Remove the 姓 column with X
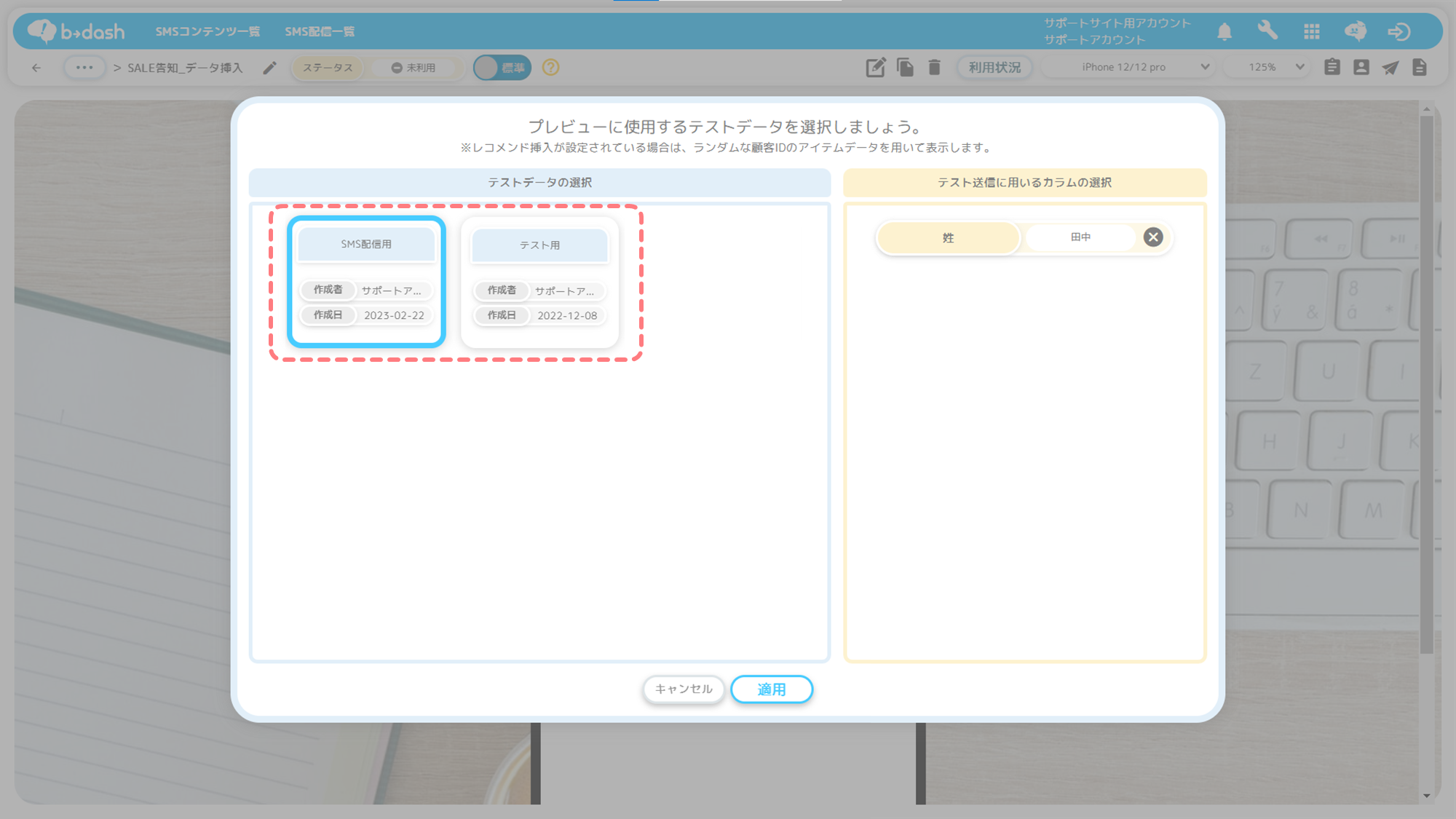 click(1152, 237)
